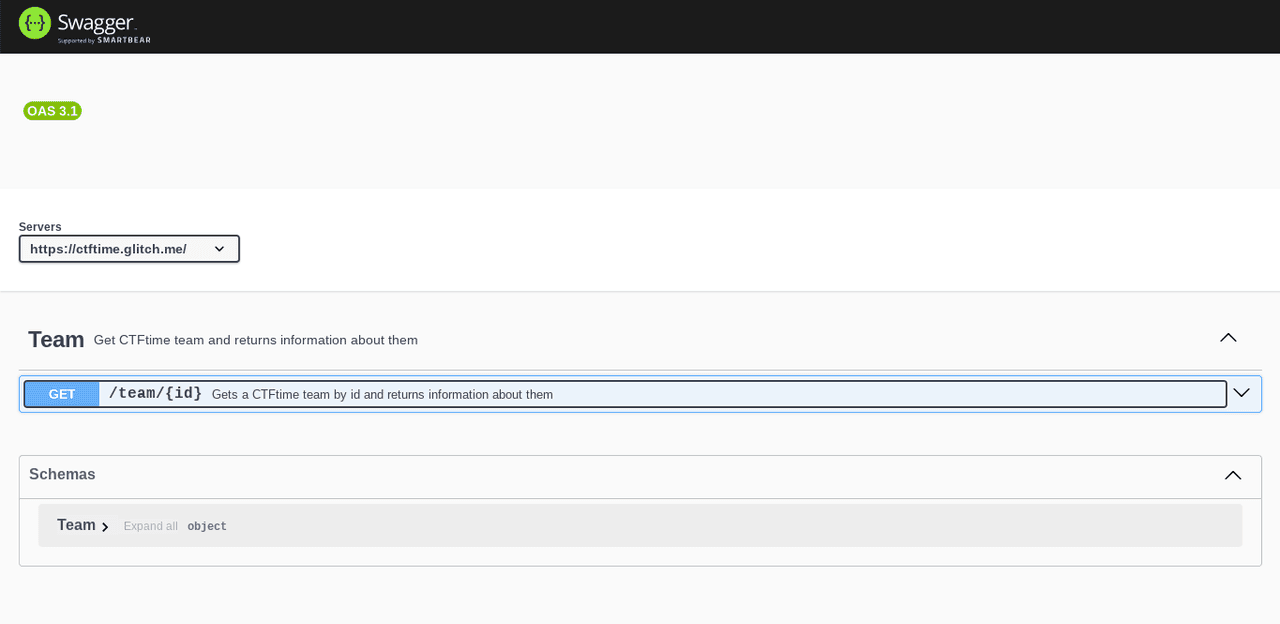Click the OAS 3.1 version badge
Image resolution: width=1280 pixels, height=624 pixels.
[52, 111]
